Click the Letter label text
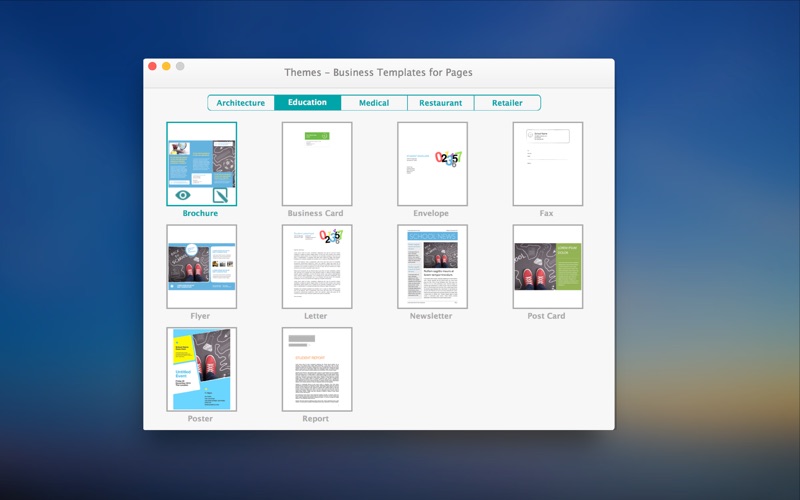 (x=315, y=316)
